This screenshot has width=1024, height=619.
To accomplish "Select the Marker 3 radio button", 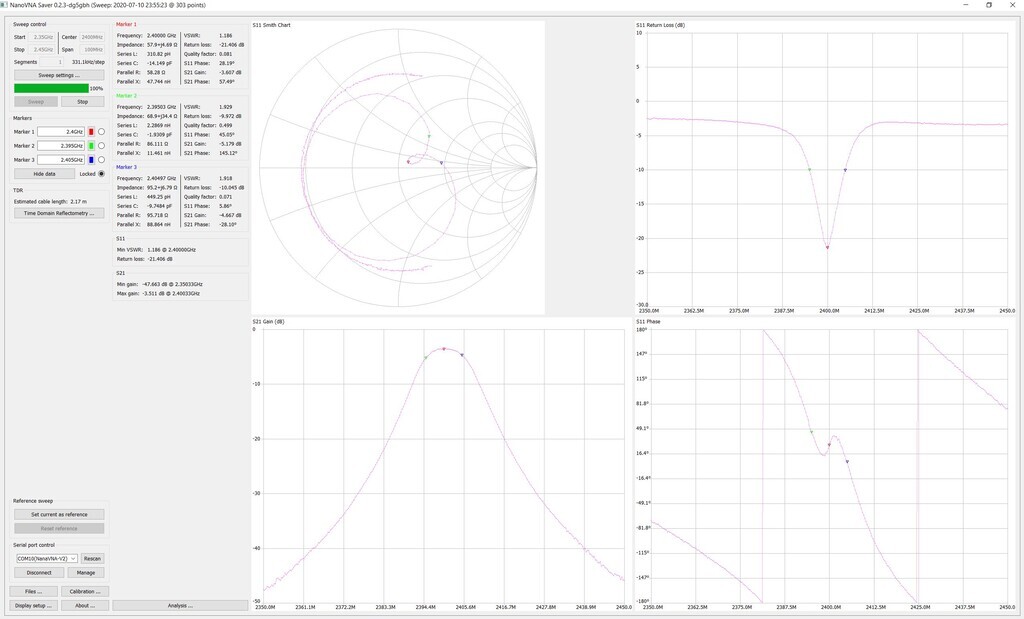I will click(101, 160).
